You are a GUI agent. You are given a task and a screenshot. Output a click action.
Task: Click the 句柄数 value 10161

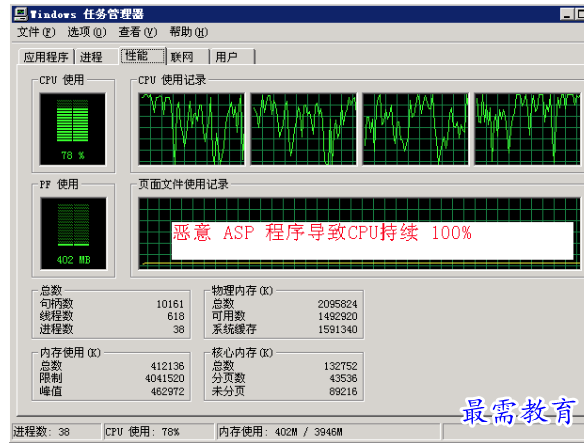170,304
